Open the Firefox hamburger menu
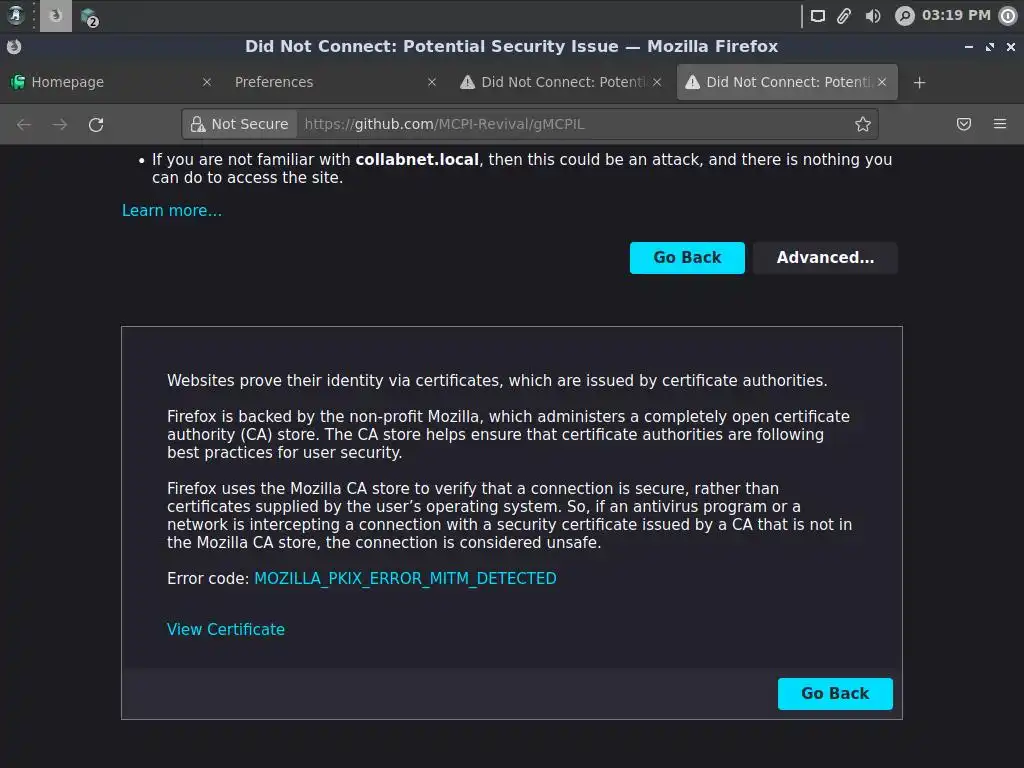1024x768 pixels. click(x=1000, y=124)
